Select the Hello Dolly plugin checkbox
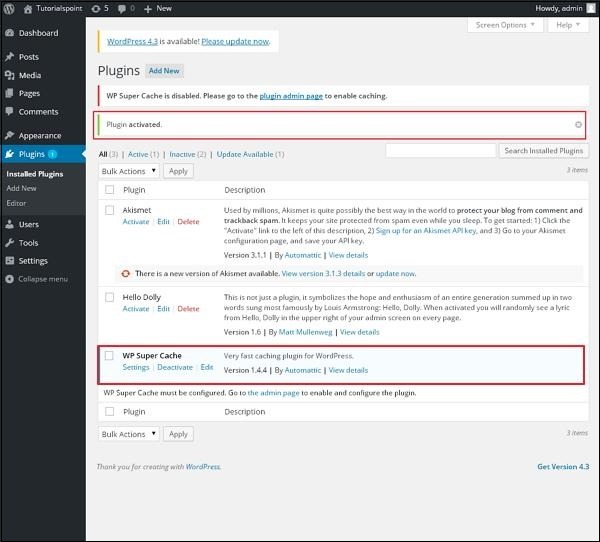Viewport: 600px width, 542px height. 110,297
